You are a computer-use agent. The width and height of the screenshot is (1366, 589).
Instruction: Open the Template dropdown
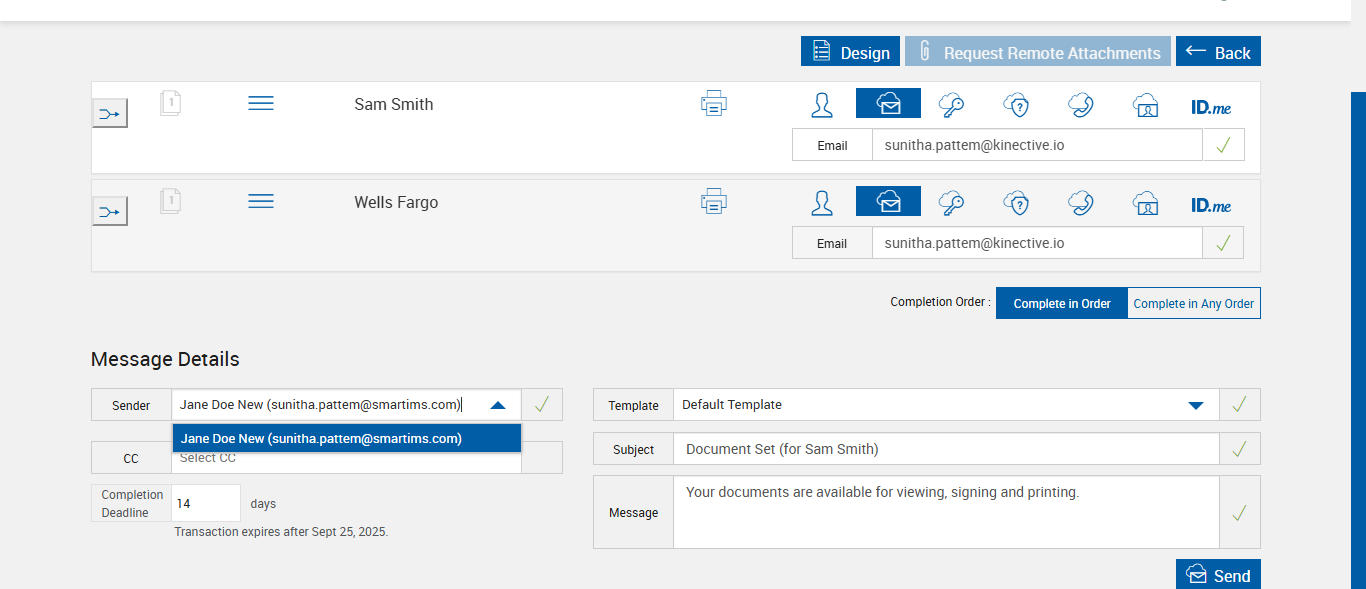(1195, 405)
